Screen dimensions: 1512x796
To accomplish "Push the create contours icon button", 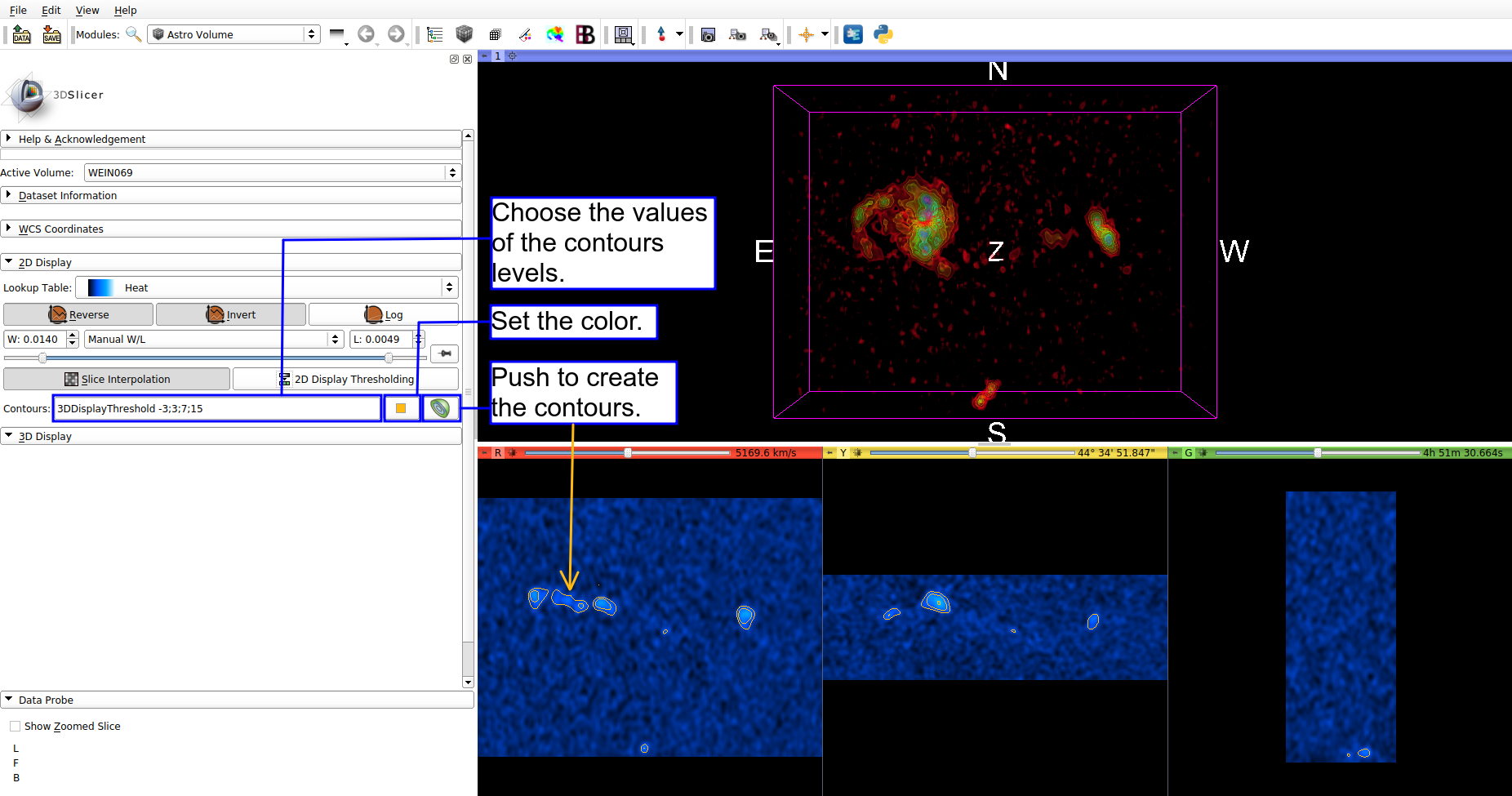I will (441, 408).
